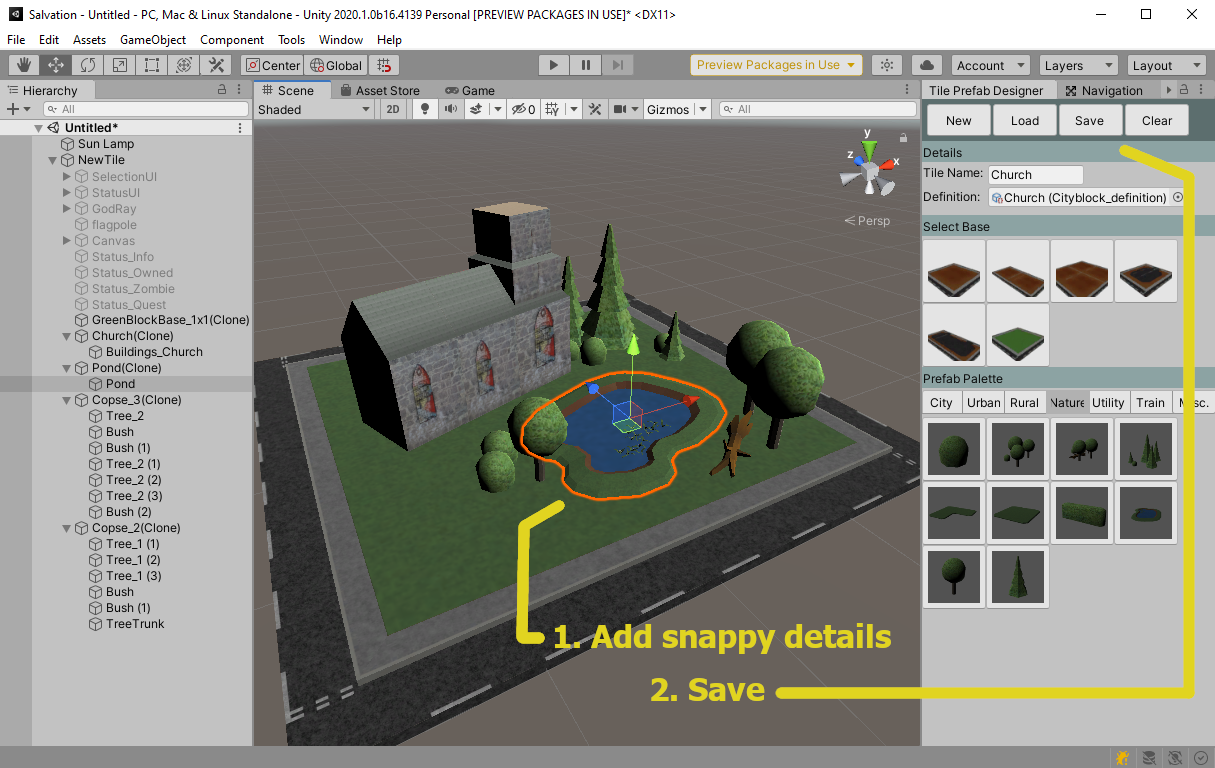Open the GameObject menu
Viewport: 1215px width, 768px height.
(x=152, y=40)
